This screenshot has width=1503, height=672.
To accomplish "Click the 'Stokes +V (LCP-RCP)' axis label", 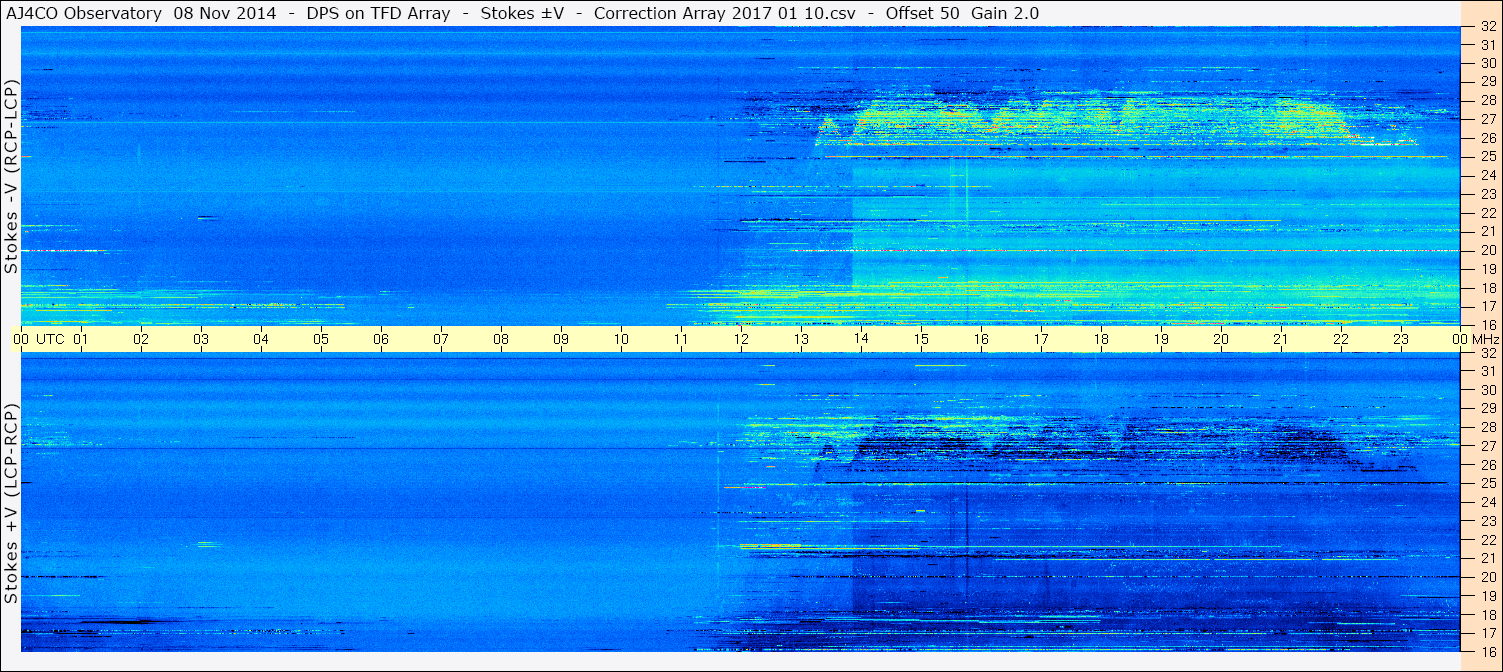I will (x=11, y=504).
